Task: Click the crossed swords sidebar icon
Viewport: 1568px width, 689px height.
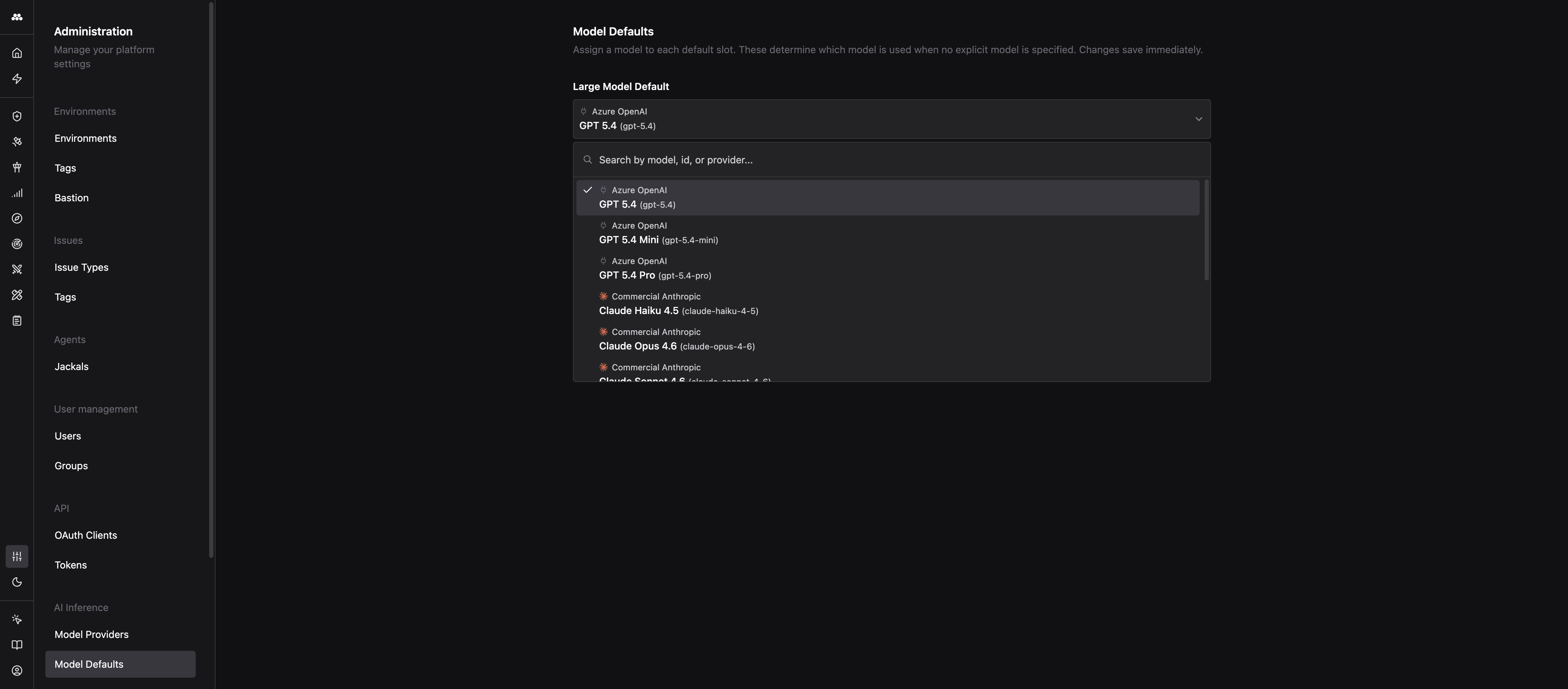Action: [x=17, y=269]
